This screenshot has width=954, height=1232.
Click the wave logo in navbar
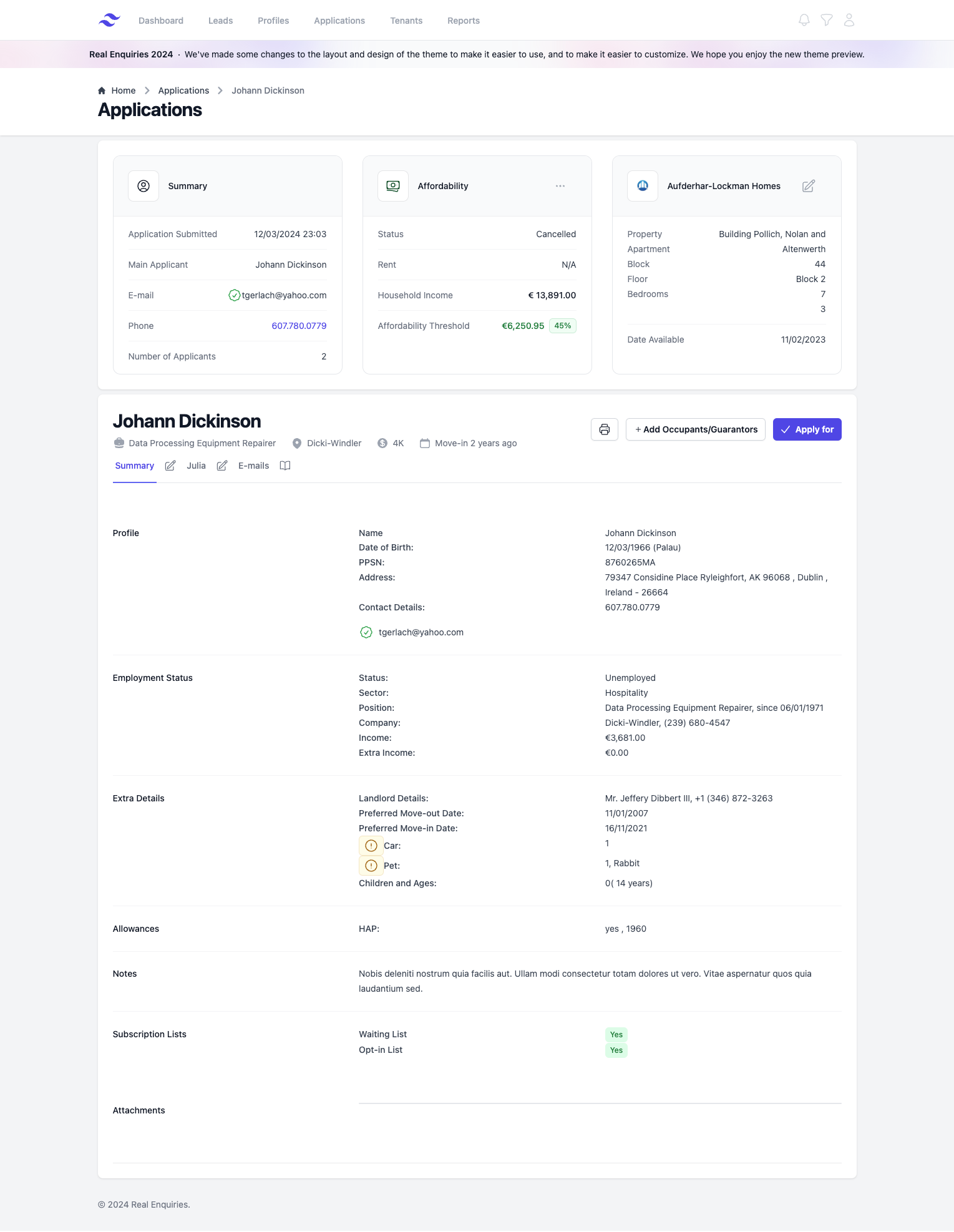pyautogui.click(x=109, y=20)
